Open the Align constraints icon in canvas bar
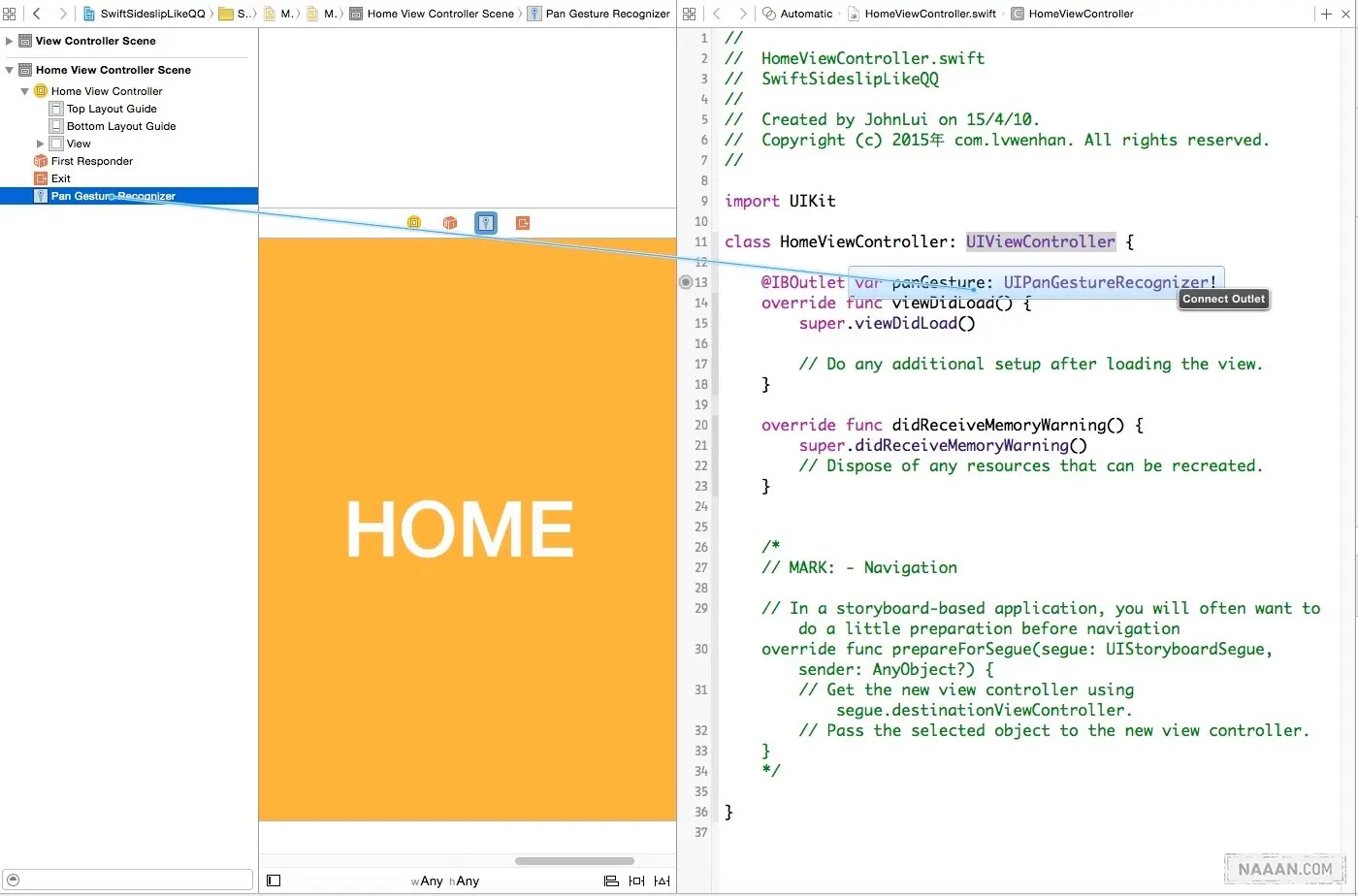Viewport: 1358px width, 896px height. [611, 880]
